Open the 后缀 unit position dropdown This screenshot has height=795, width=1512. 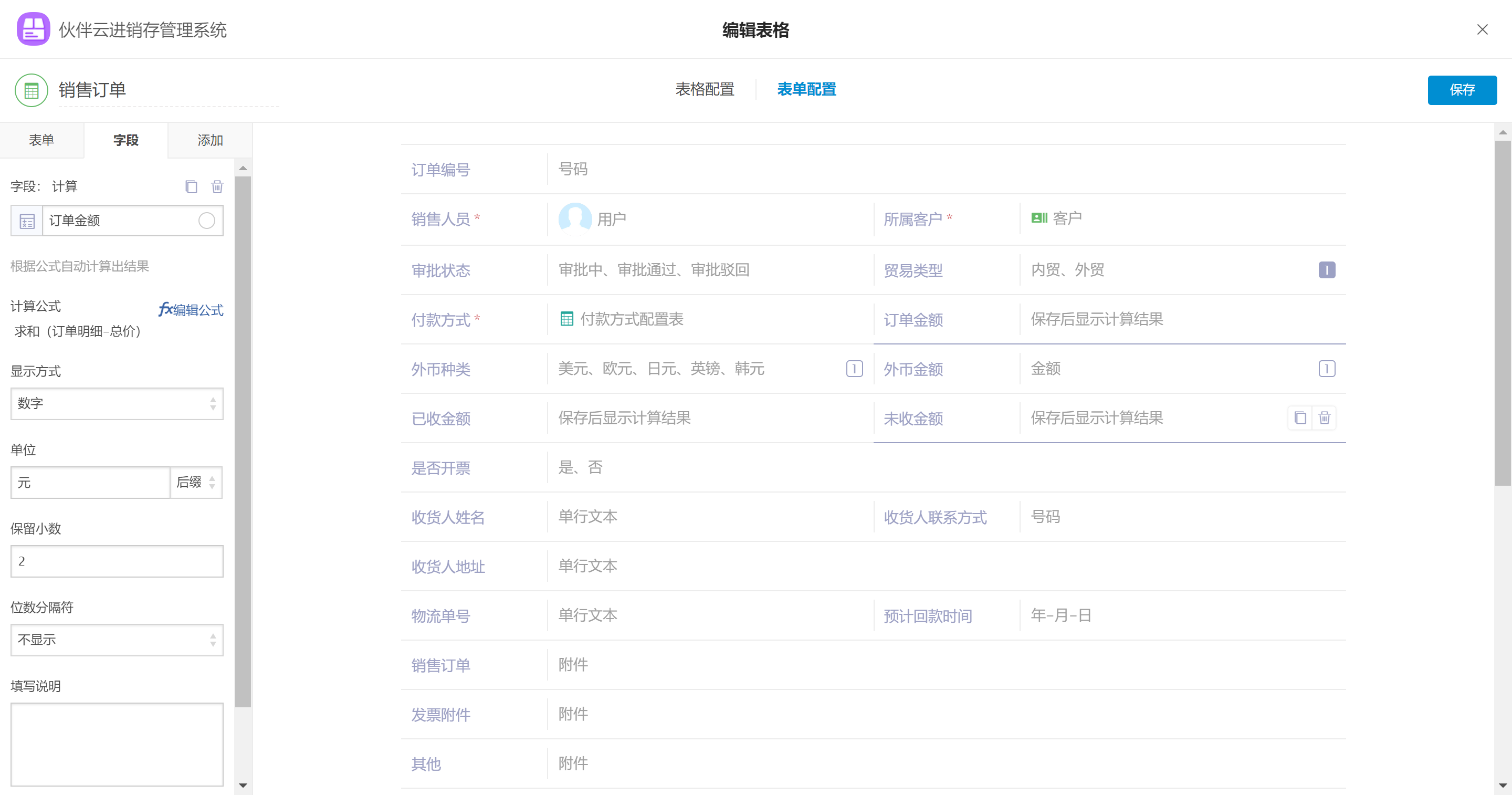pos(196,483)
